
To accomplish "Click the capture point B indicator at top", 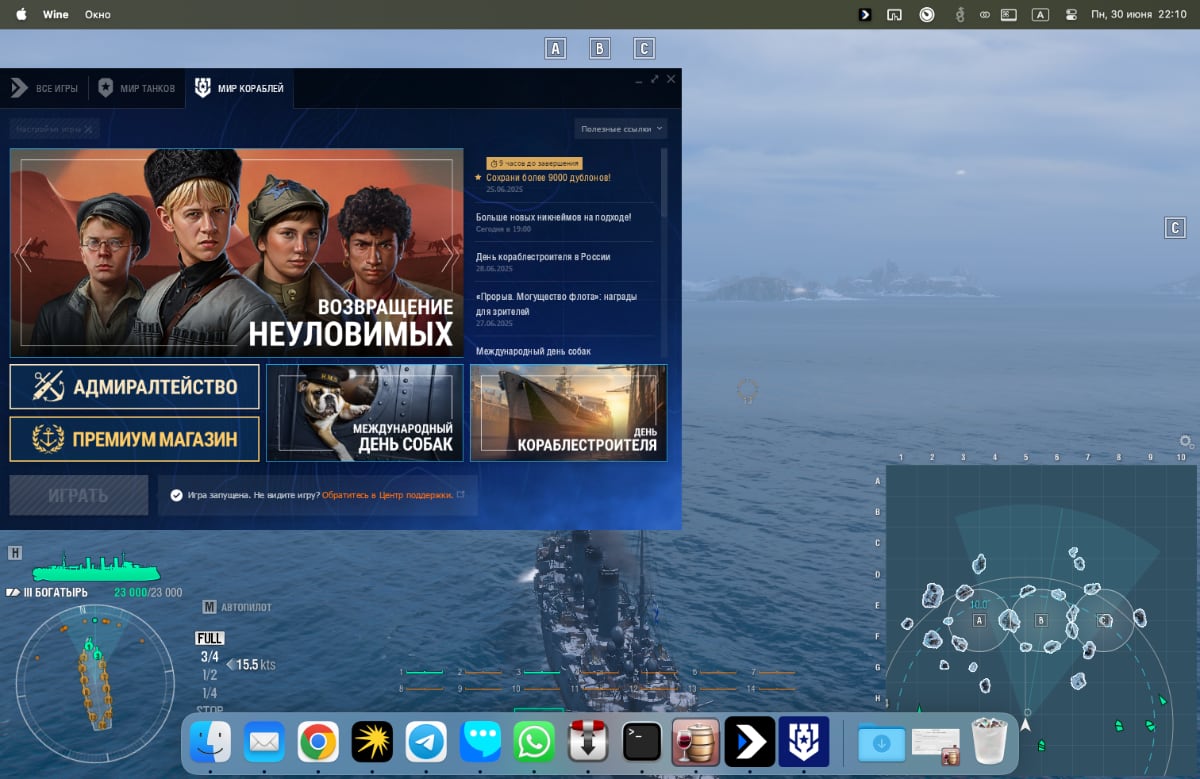I will point(599,48).
